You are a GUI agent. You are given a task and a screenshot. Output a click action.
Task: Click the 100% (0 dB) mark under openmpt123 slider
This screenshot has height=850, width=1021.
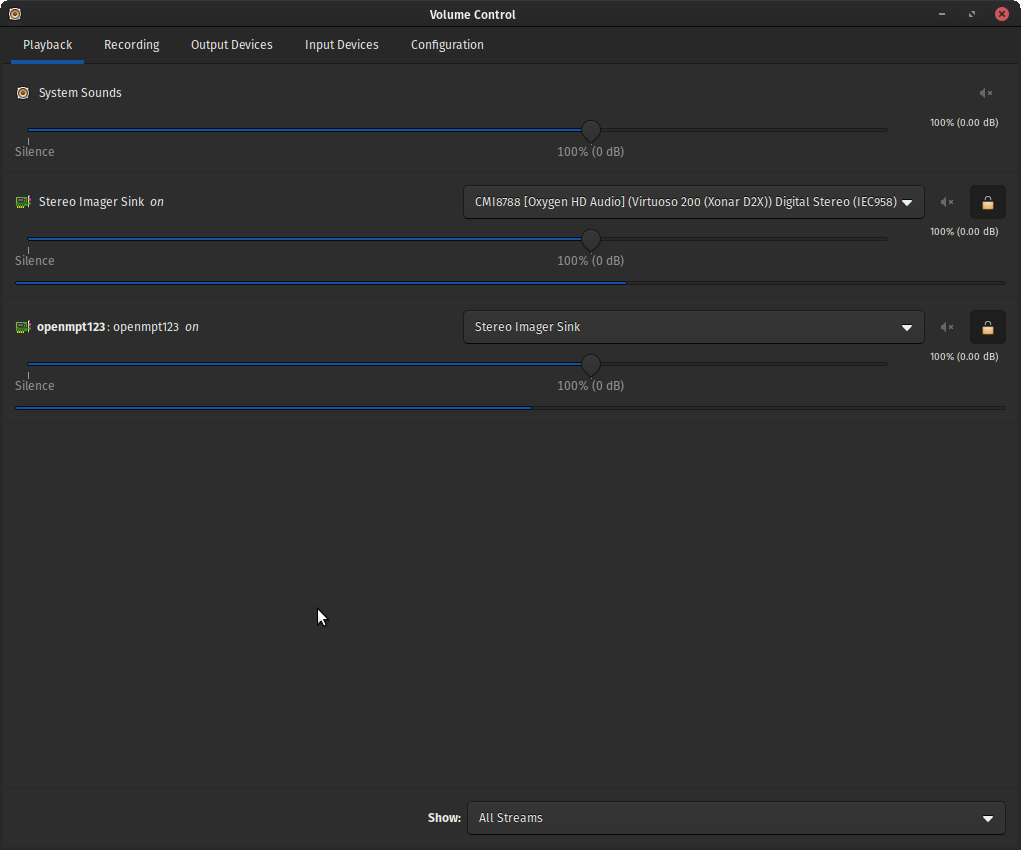tap(591, 386)
